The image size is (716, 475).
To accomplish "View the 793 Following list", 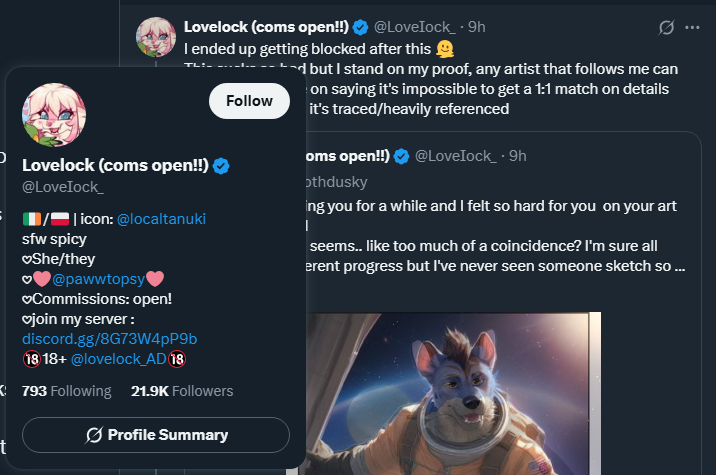I will tap(67, 391).
